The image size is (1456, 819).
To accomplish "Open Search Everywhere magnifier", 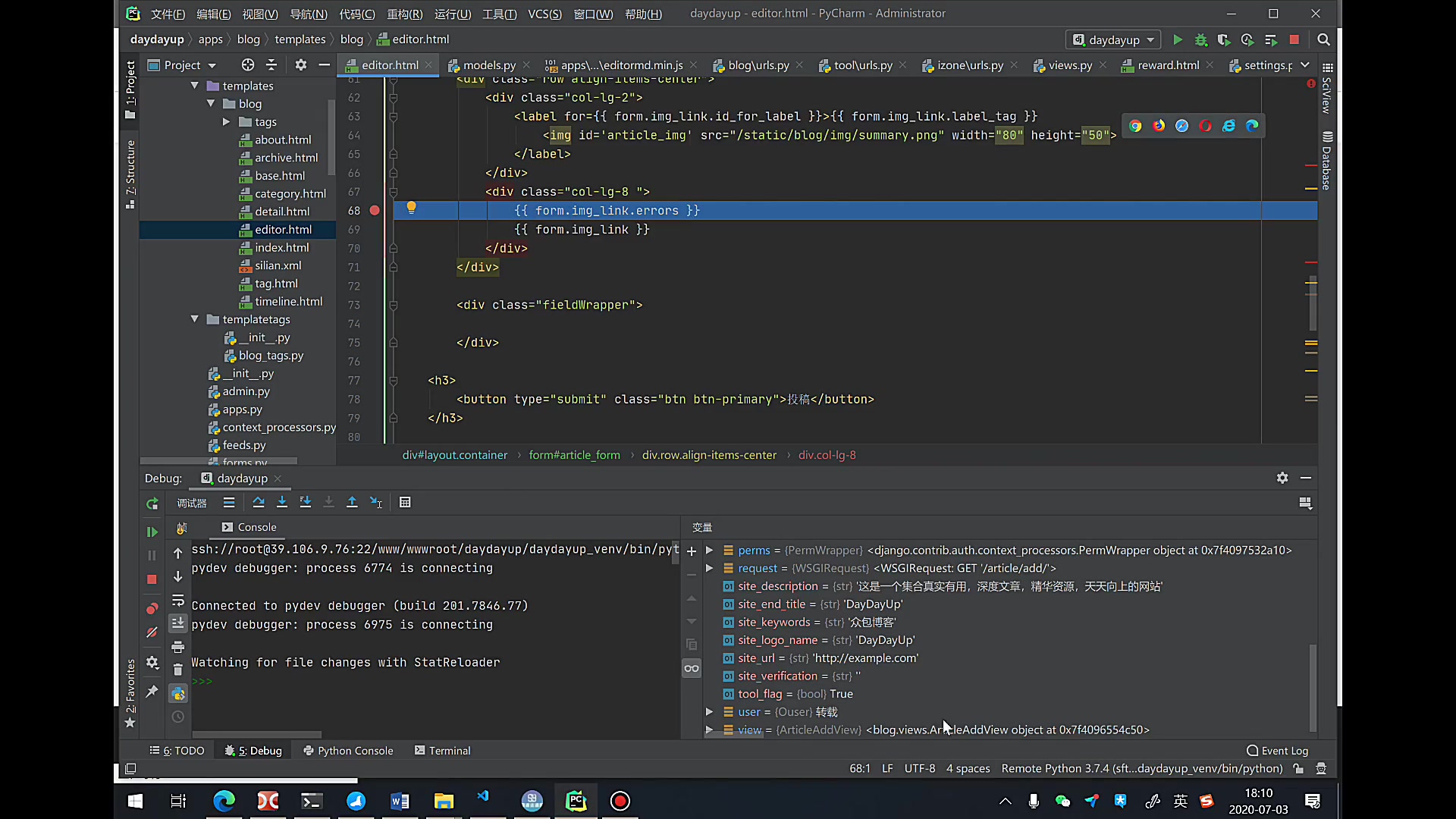I will (1324, 39).
